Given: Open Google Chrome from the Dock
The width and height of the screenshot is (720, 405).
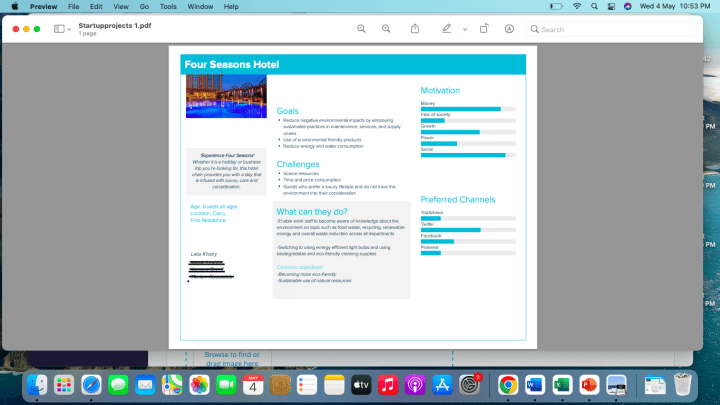Looking at the screenshot, I should (508, 383).
